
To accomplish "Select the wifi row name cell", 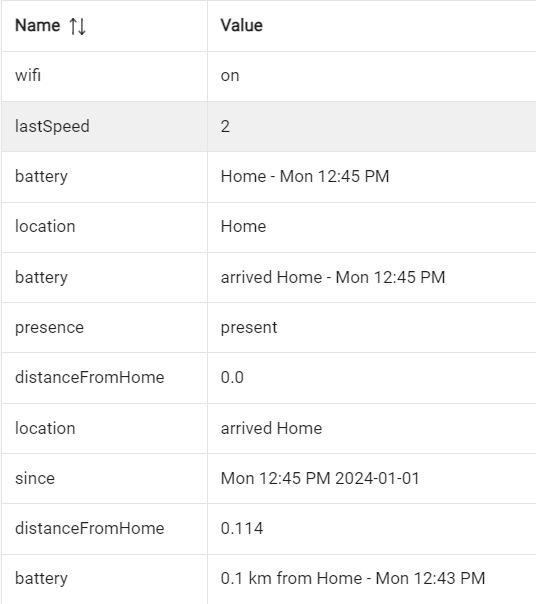I will pos(104,76).
